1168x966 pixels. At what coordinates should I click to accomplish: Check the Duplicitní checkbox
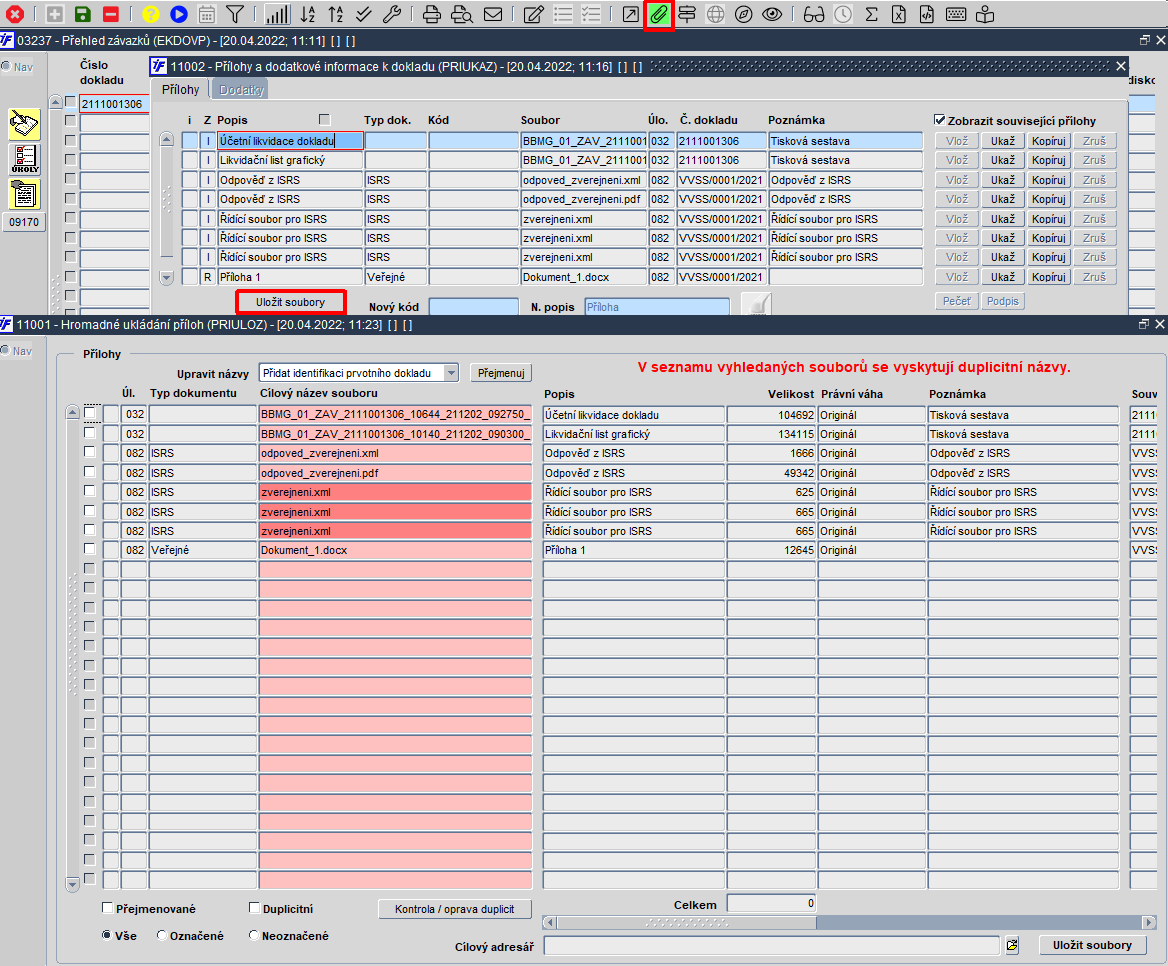(255, 908)
